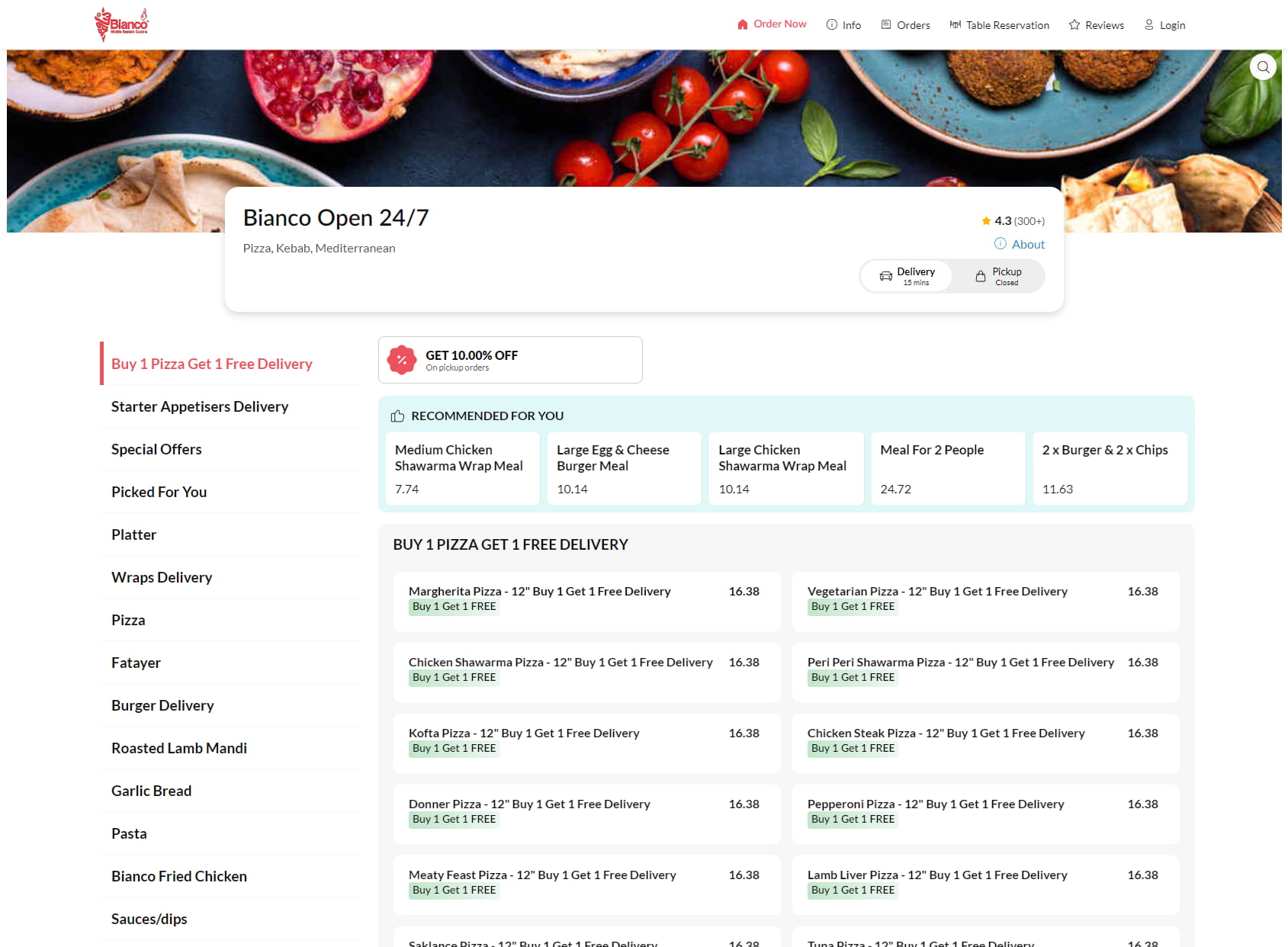1288x947 pixels.
Task: Select Burger Delivery category
Action: click(x=230, y=705)
